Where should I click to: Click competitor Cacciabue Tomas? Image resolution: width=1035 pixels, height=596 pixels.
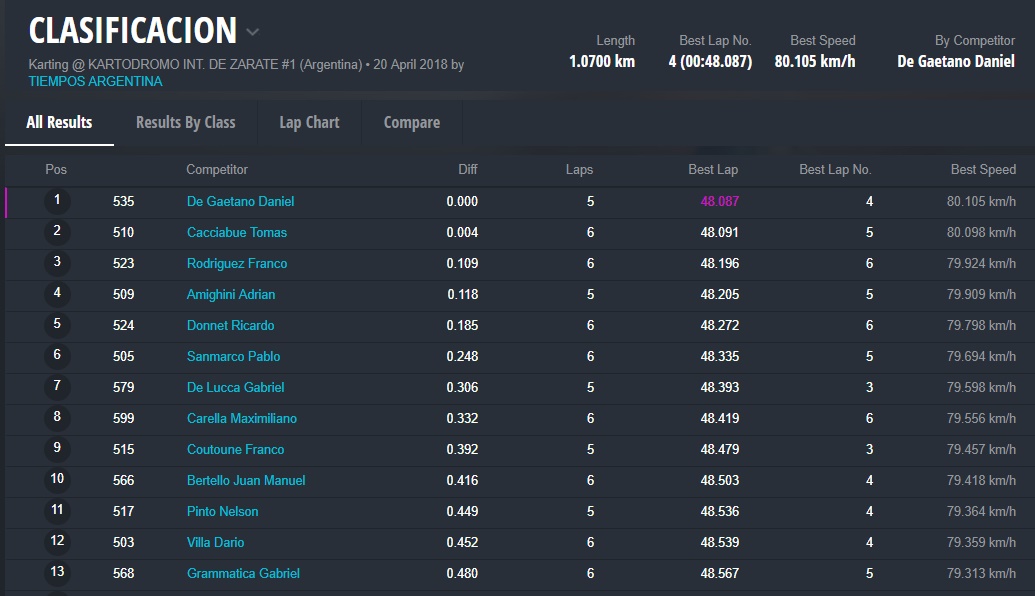point(237,232)
